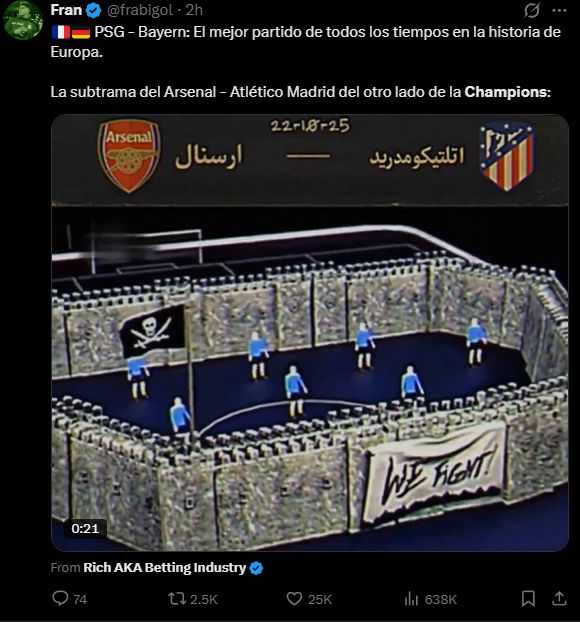View analytics via the bar chart icon

click(411, 599)
